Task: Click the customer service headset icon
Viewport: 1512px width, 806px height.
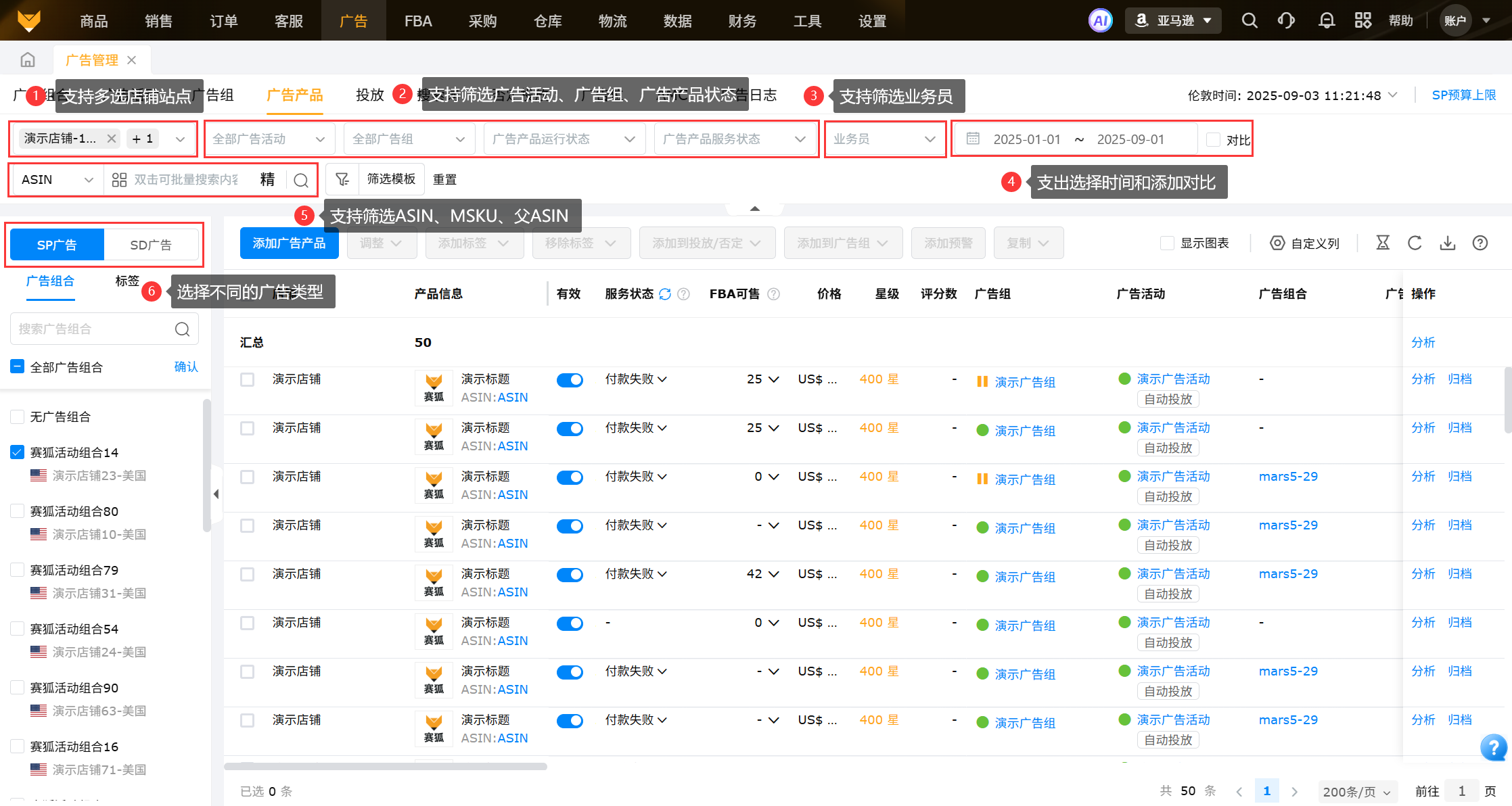Action: tap(1286, 20)
